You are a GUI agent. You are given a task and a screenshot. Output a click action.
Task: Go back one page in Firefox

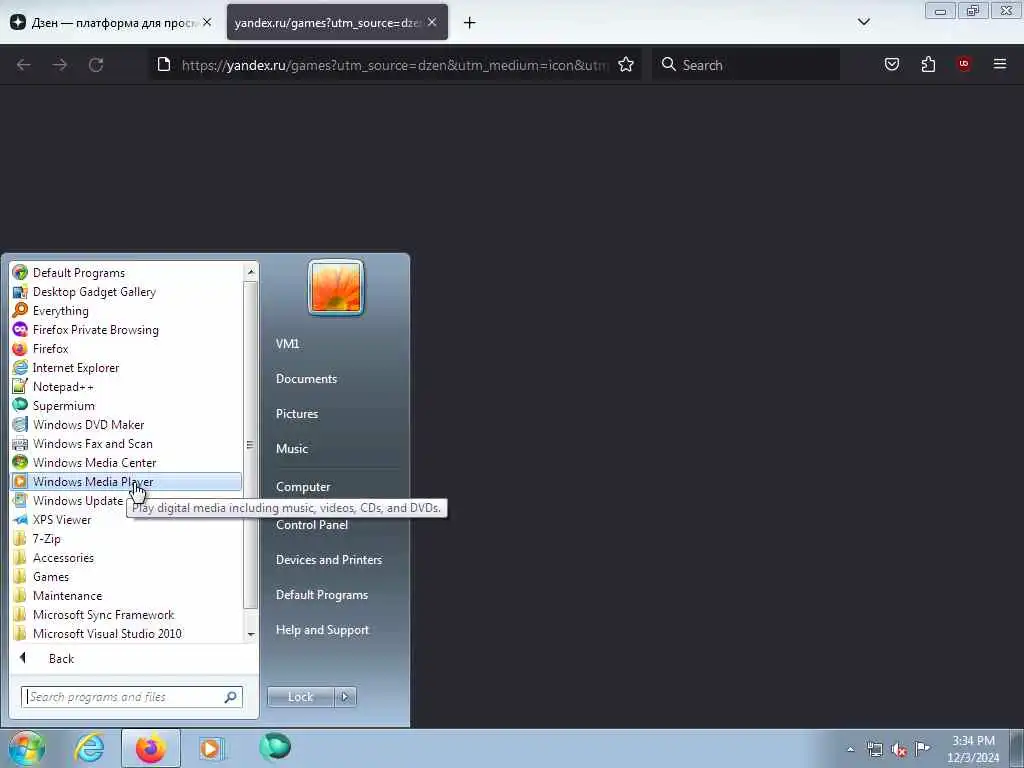(24, 65)
